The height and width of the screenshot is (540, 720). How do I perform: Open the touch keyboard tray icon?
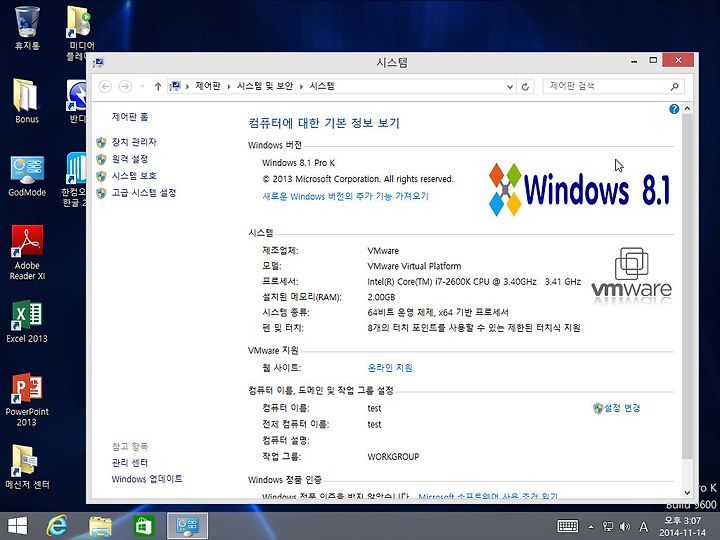click(568, 526)
